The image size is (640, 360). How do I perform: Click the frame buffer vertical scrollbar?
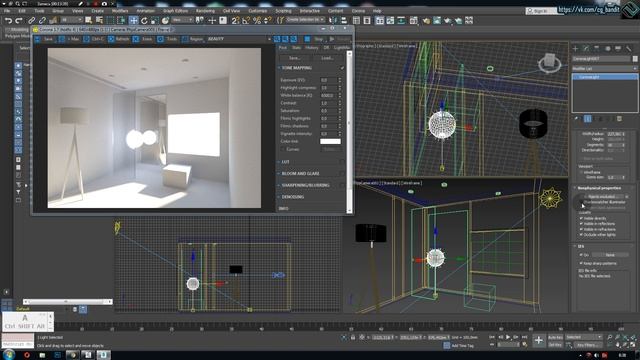point(349,131)
